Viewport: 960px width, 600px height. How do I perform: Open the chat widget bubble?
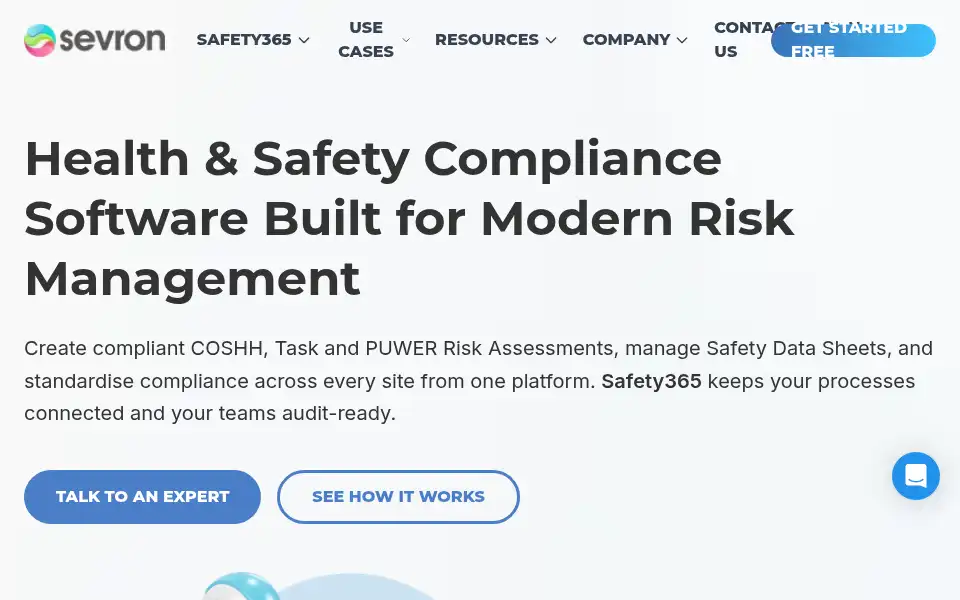915,476
